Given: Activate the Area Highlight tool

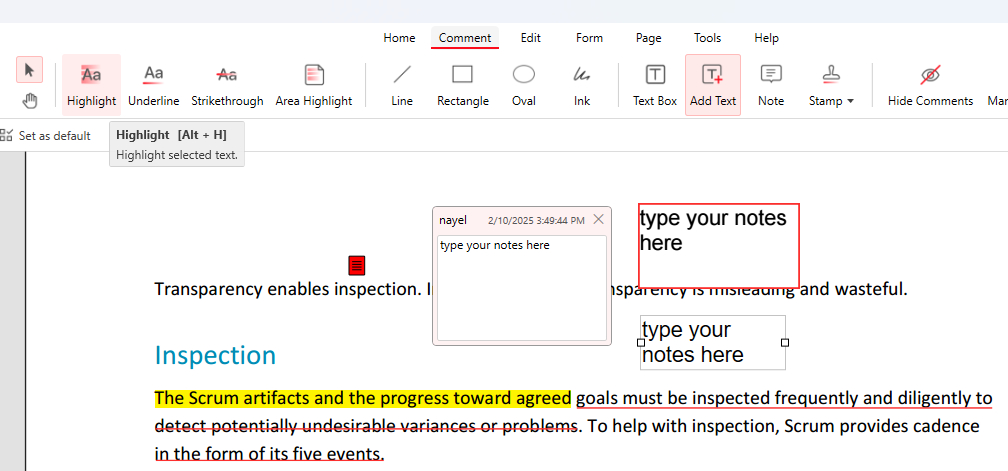Looking at the screenshot, I should tap(313, 84).
